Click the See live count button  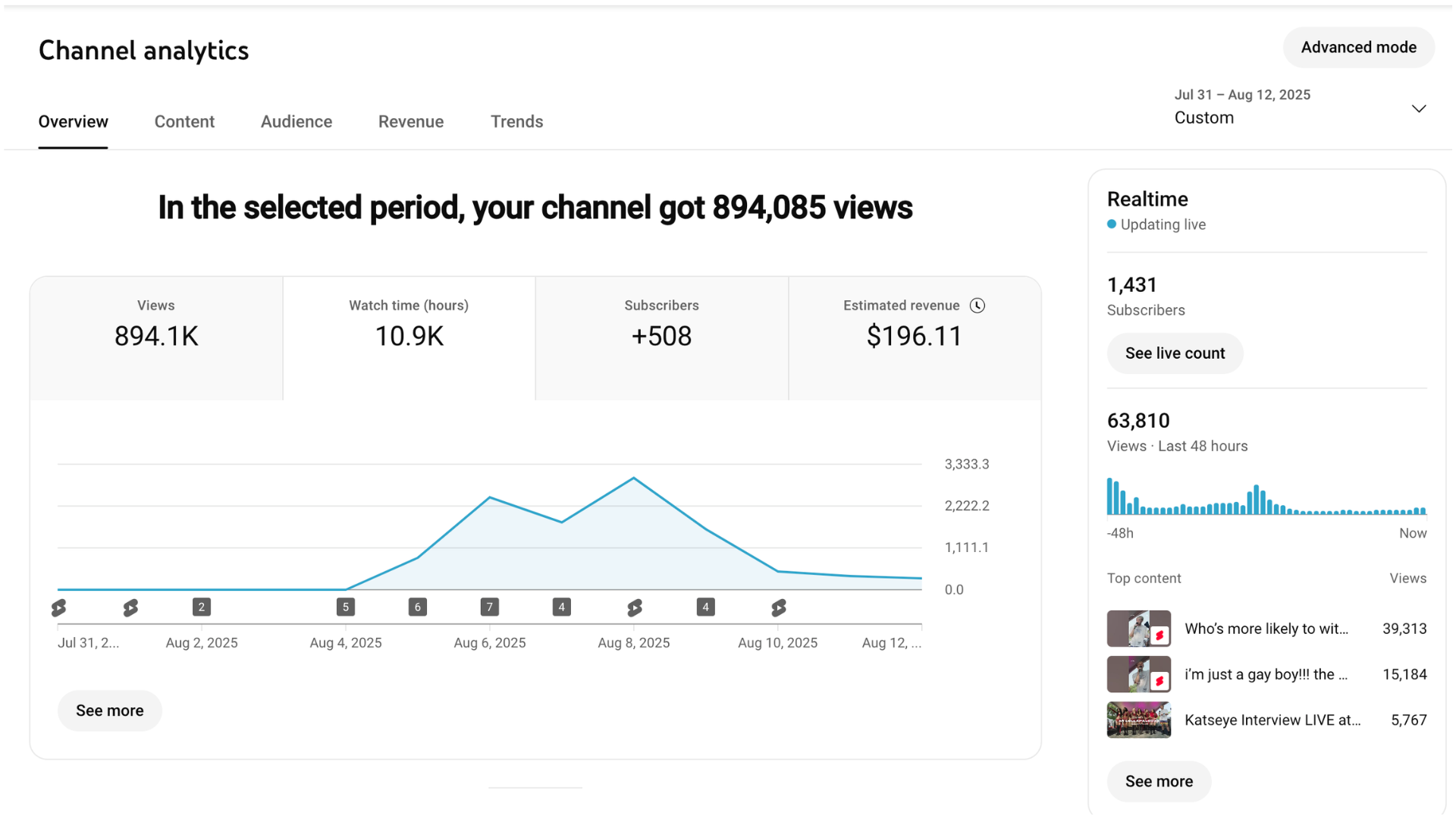click(x=1175, y=353)
